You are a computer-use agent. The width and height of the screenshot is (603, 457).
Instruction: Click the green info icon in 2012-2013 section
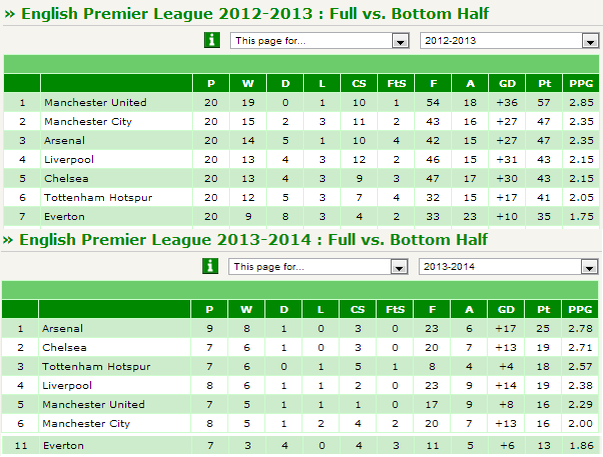coord(212,40)
